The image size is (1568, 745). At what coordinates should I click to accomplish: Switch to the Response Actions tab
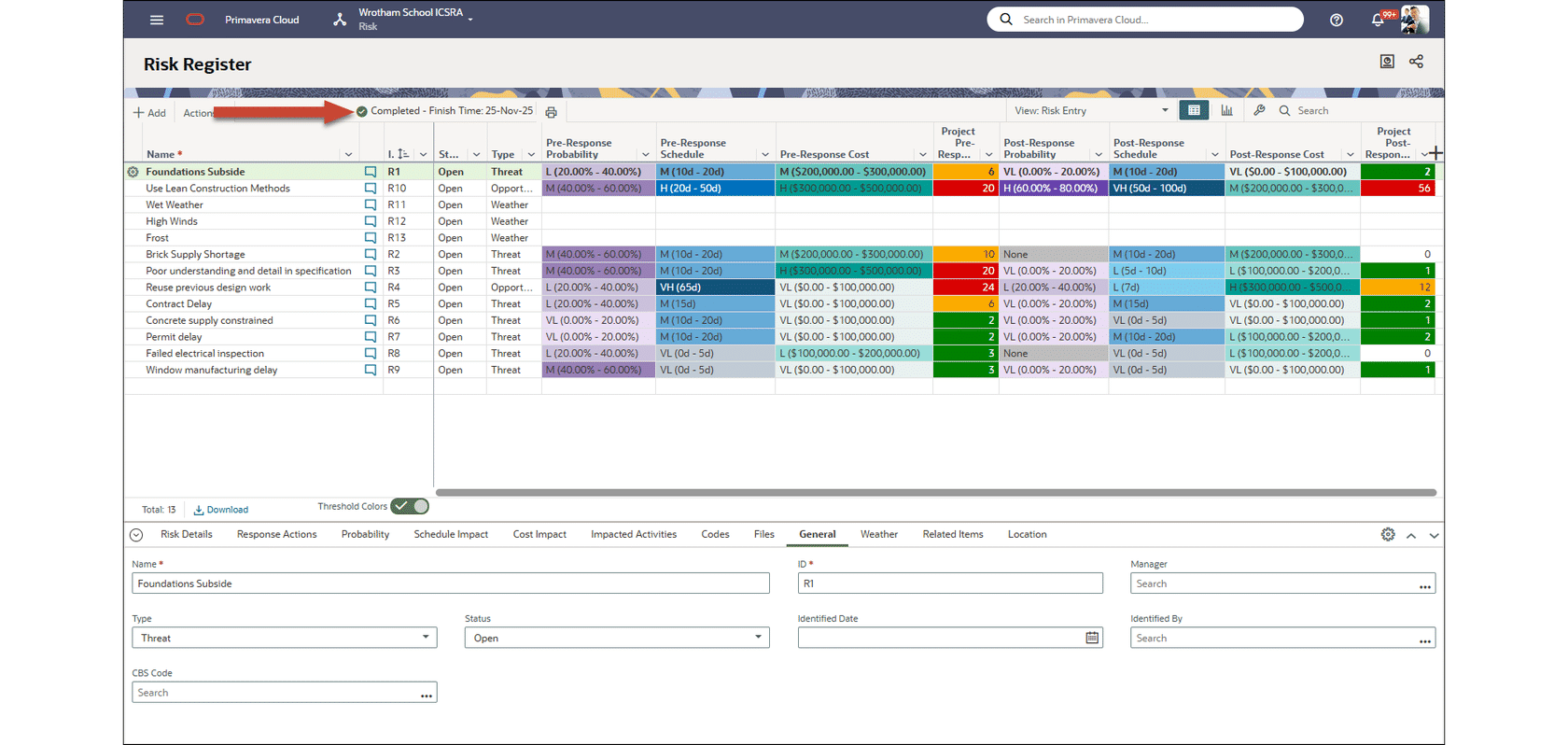pos(276,534)
